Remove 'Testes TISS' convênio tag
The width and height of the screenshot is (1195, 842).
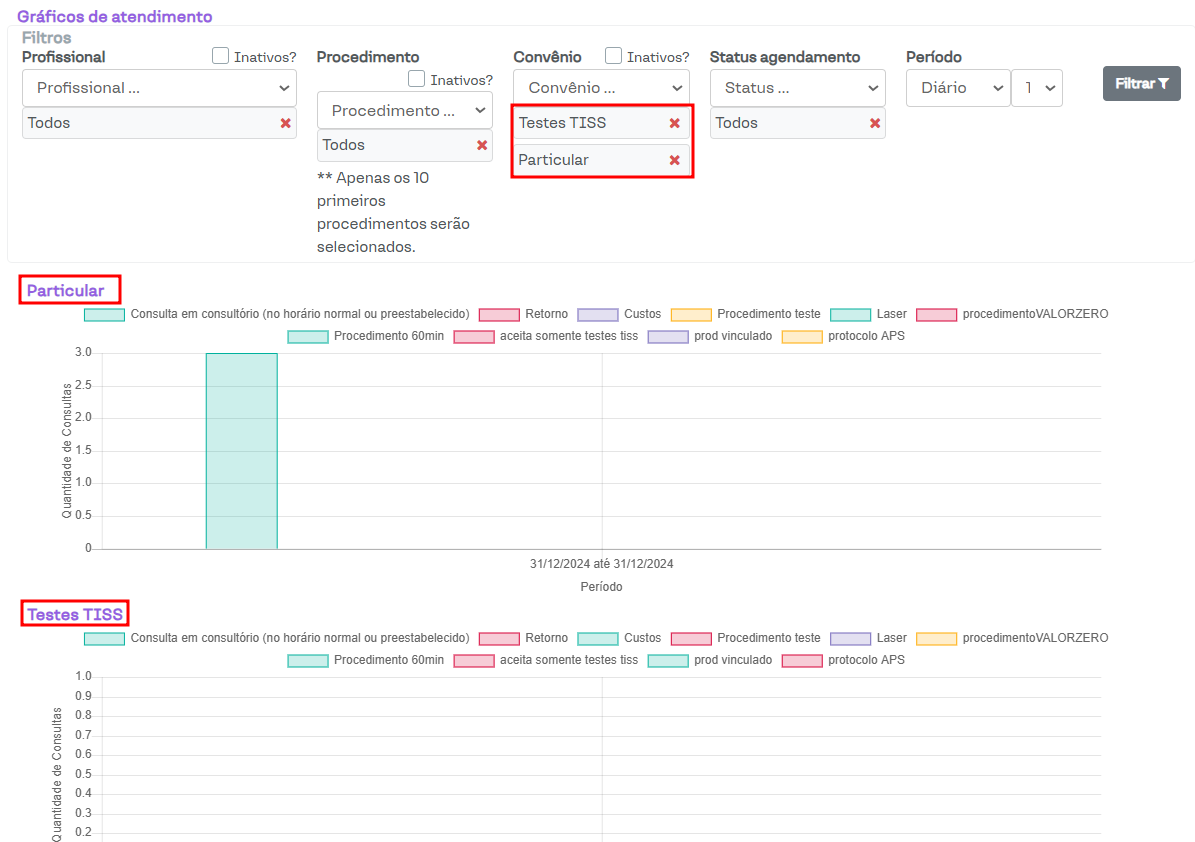pos(674,123)
